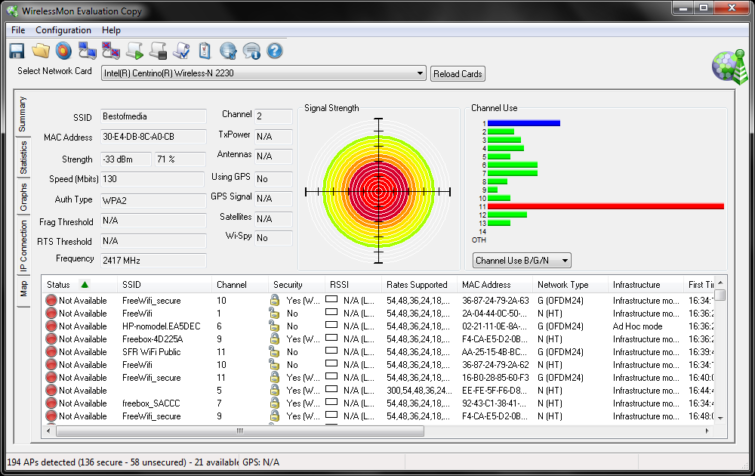The image size is (755, 476).
Task: Click the open folder toolbar icon
Action: (40, 51)
